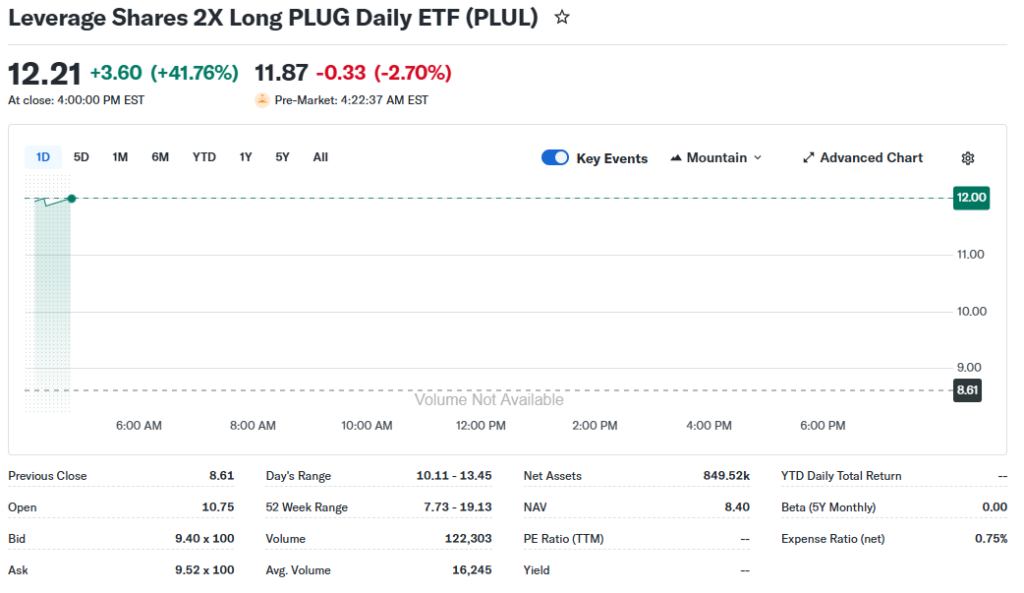Screen dimensions: 1024x593
Task: Toggle the Key Events switch
Action: (555, 158)
